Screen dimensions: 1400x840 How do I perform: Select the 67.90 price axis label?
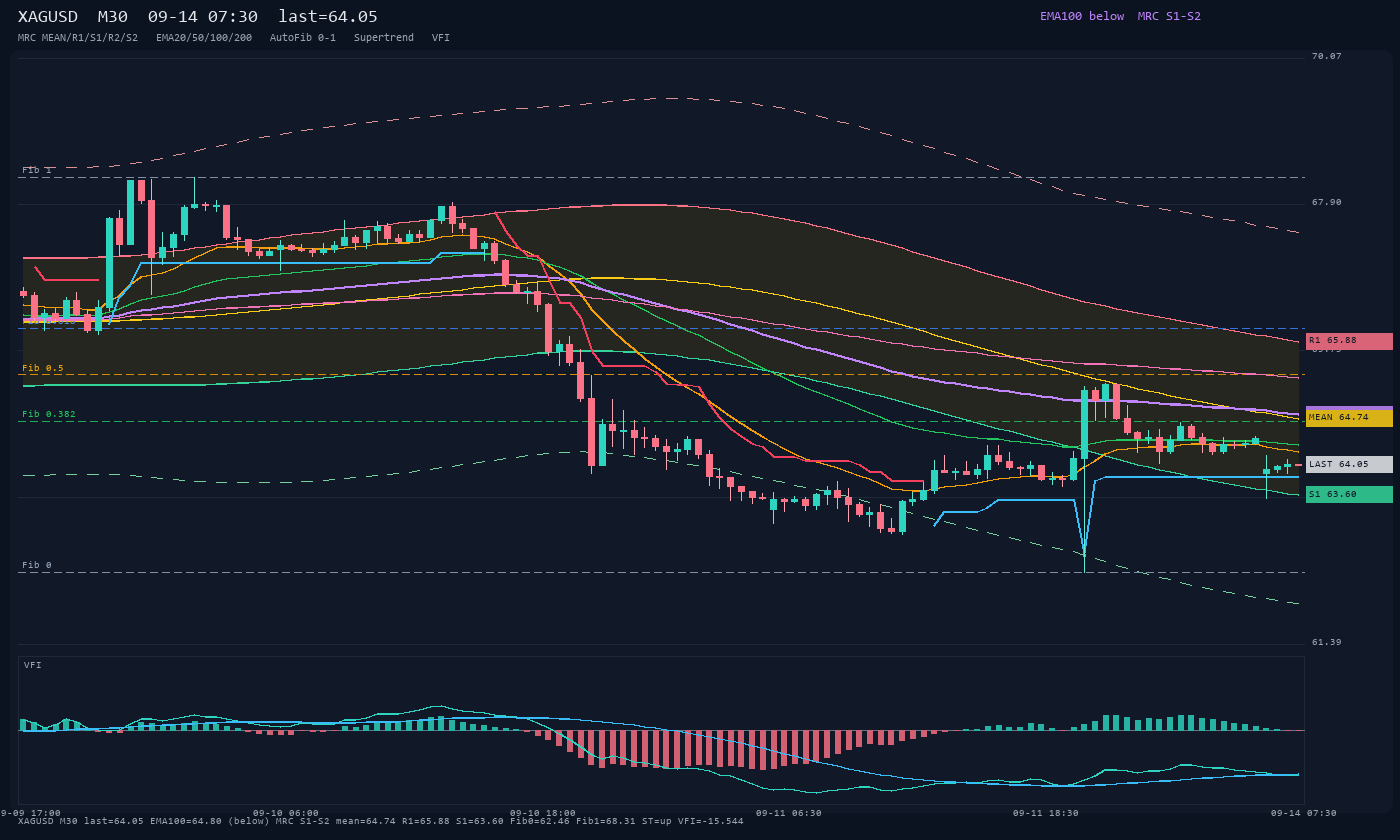[x=1327, y=202]
